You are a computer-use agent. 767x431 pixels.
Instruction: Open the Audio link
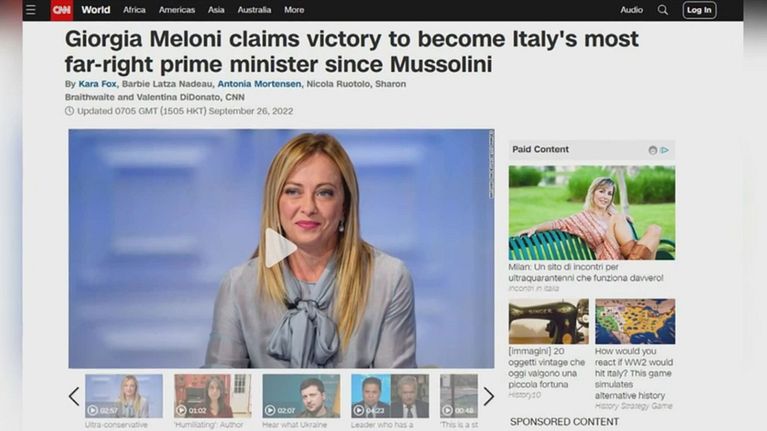pos(632,10)
